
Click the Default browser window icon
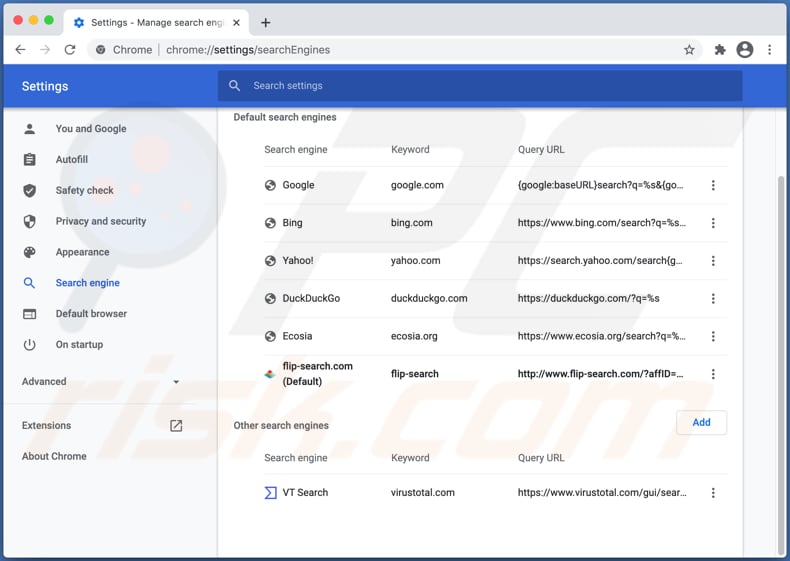(30, 314)
